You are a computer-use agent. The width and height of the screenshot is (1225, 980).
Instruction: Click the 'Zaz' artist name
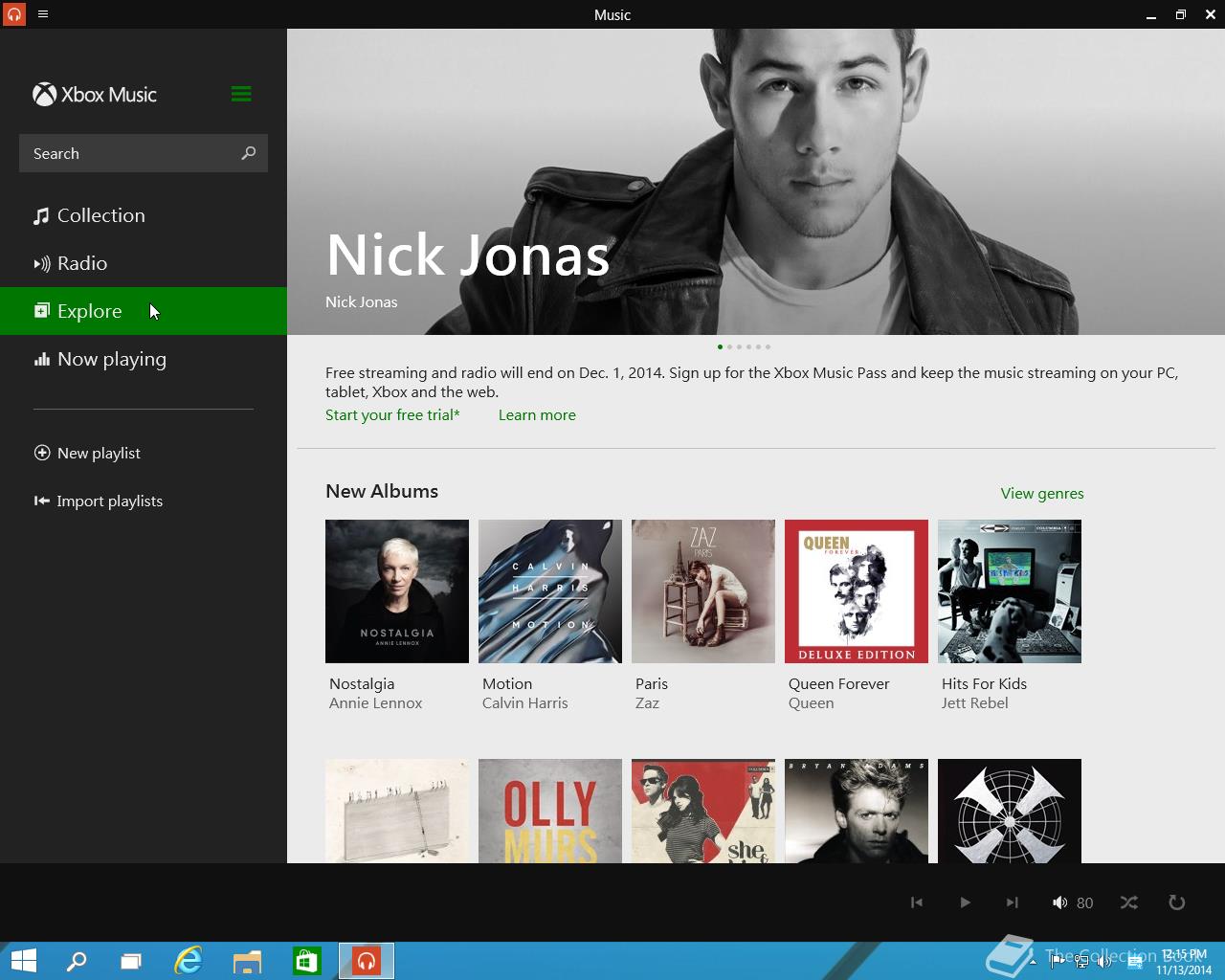647,702
